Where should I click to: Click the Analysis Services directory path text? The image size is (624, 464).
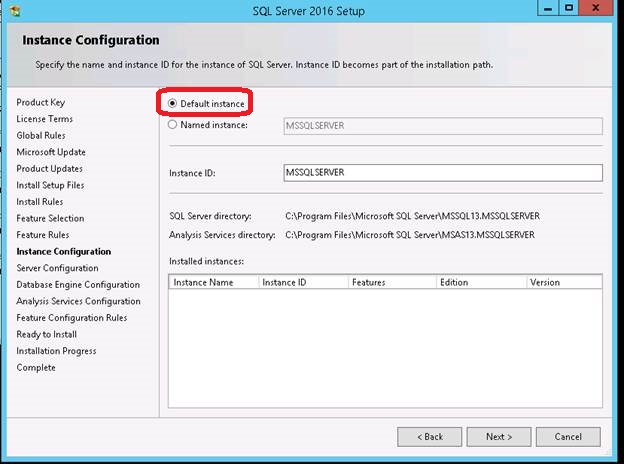coord(410,235)
